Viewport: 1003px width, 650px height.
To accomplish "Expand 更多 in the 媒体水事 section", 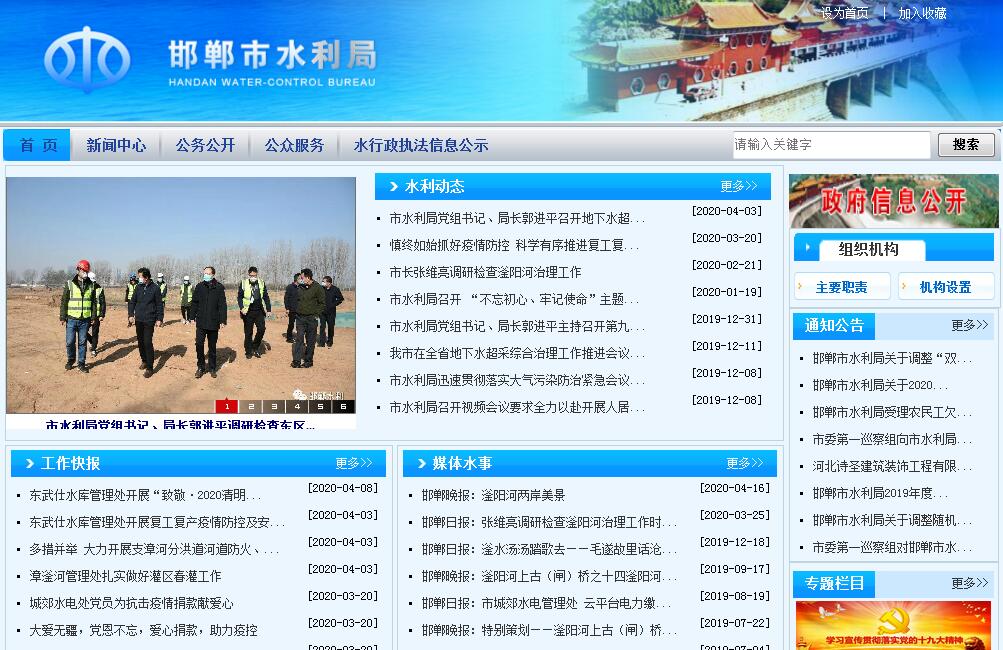I will coord(744,463).
